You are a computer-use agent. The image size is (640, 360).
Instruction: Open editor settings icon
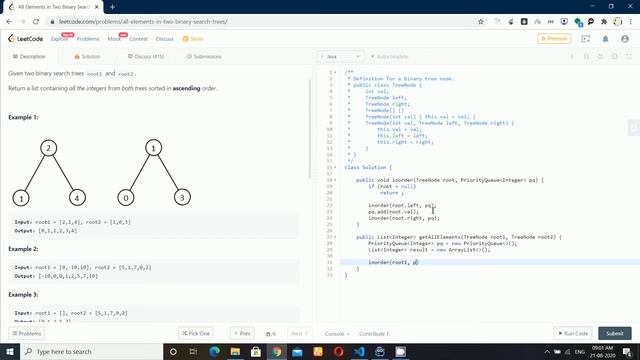[x=614, y=56]
